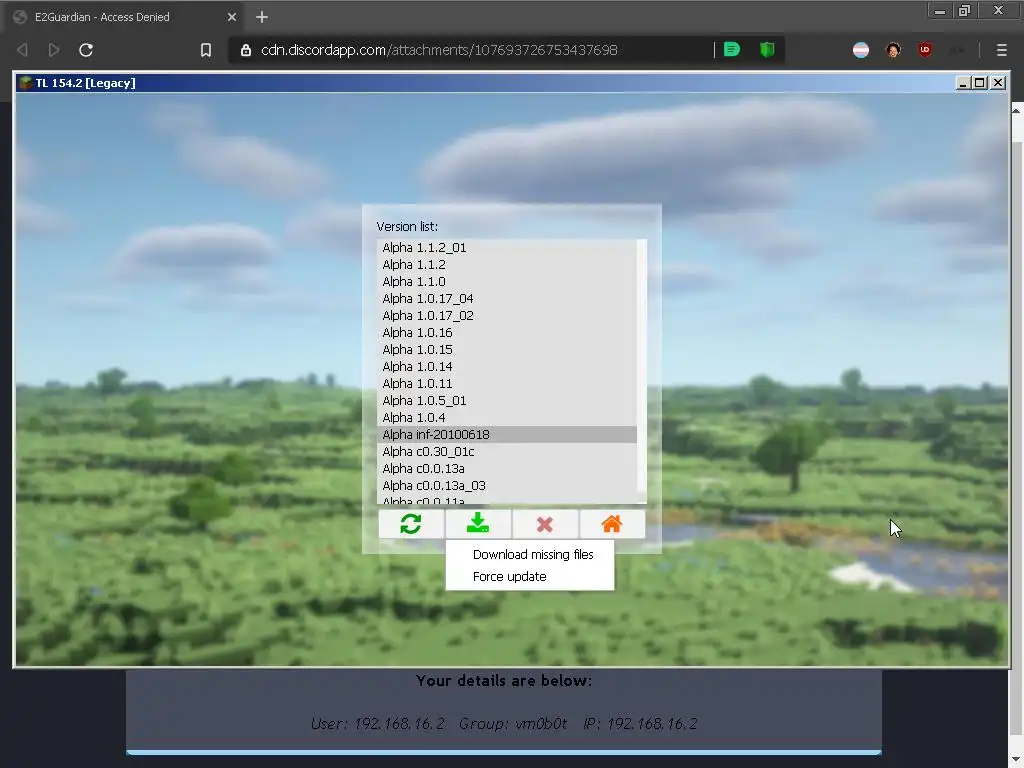Click the red uBlock Origin shield icon

(924, 50)
